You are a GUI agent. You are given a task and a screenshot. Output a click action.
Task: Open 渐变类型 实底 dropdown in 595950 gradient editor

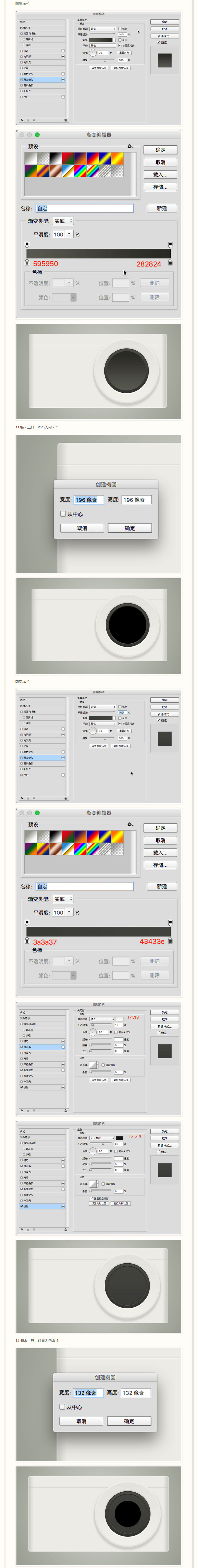coord(63,221)
